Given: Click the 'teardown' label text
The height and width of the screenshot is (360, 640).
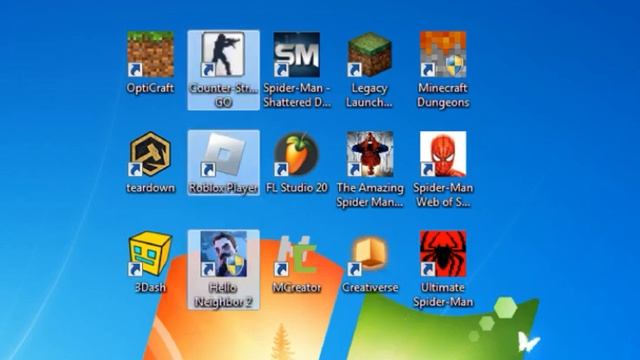Looking at the screenshot, I should click(151, 188).
